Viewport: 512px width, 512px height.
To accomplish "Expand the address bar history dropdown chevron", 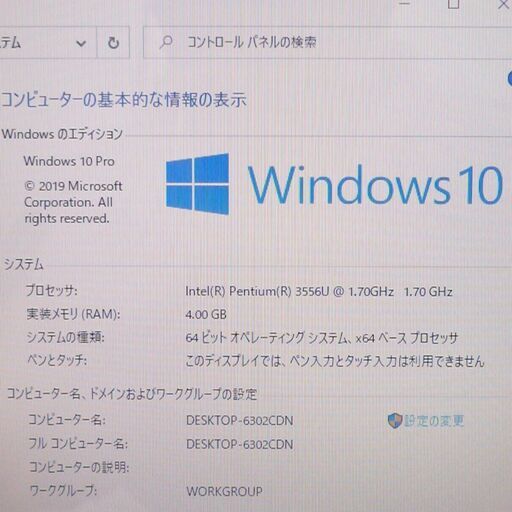I will [x=81, y=43].
